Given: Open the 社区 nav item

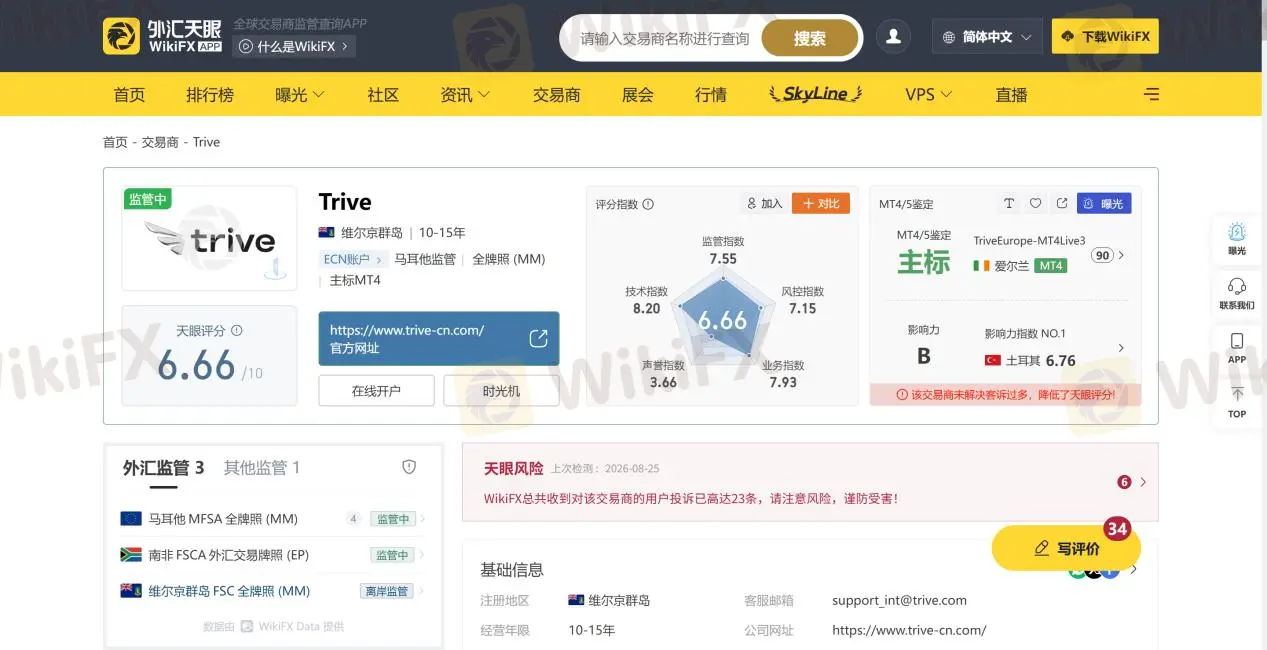Looking at the screenshot, I should tap(383, 94).
